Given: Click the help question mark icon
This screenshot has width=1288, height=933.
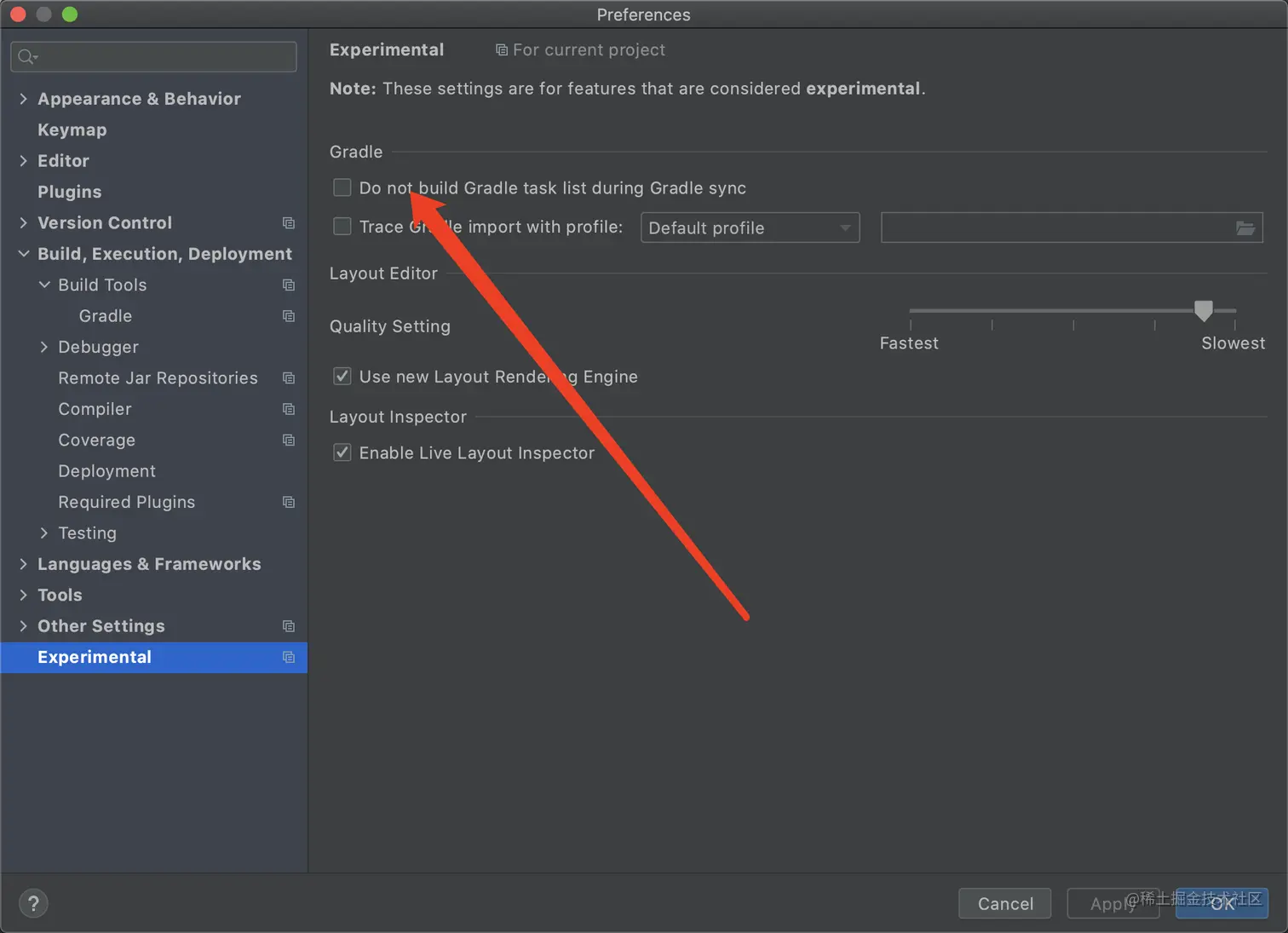Looking at the screenshot, I should 33,903.
